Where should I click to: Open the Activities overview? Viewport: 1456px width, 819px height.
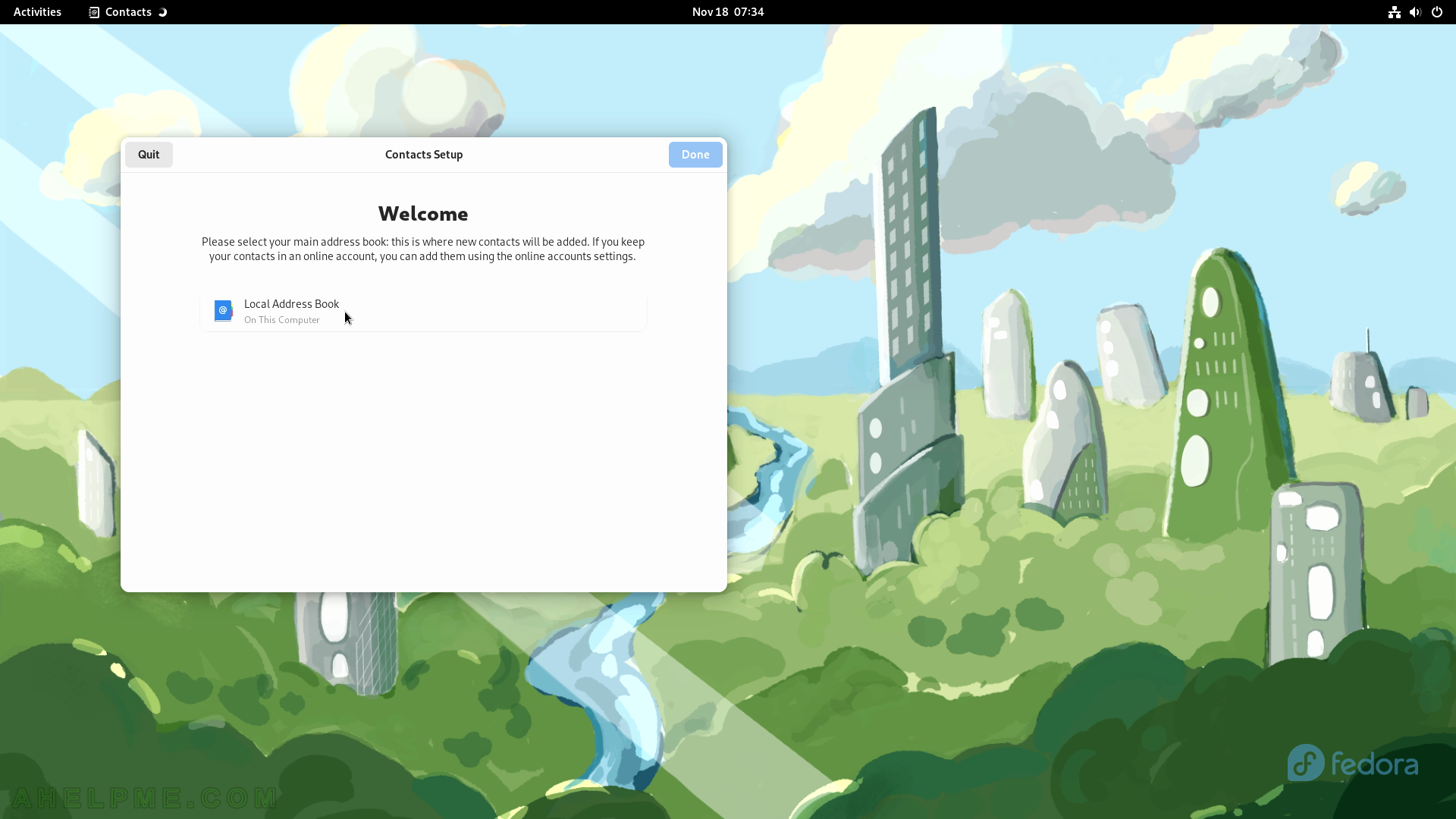(x=37, y=12)
